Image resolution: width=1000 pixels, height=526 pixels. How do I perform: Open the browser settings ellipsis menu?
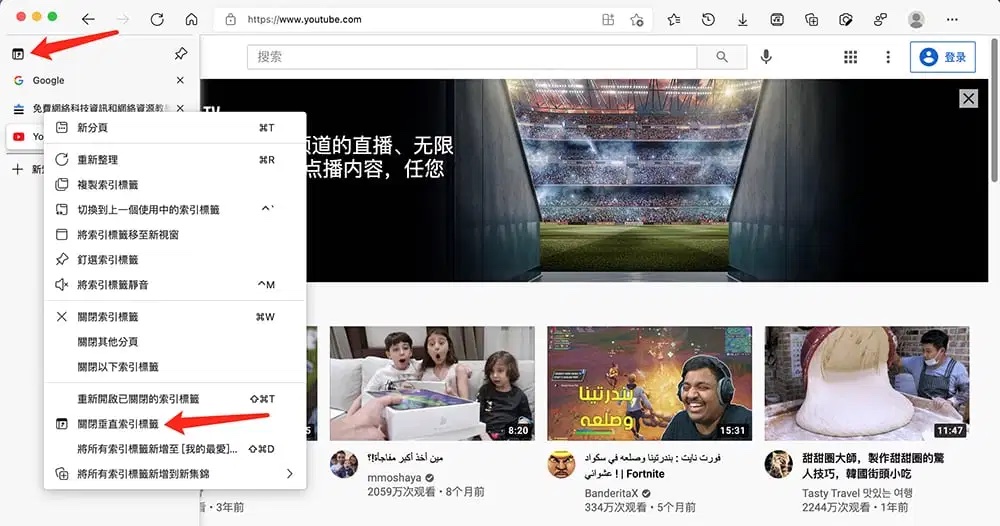pyautogui.click(x=952, y=20)
